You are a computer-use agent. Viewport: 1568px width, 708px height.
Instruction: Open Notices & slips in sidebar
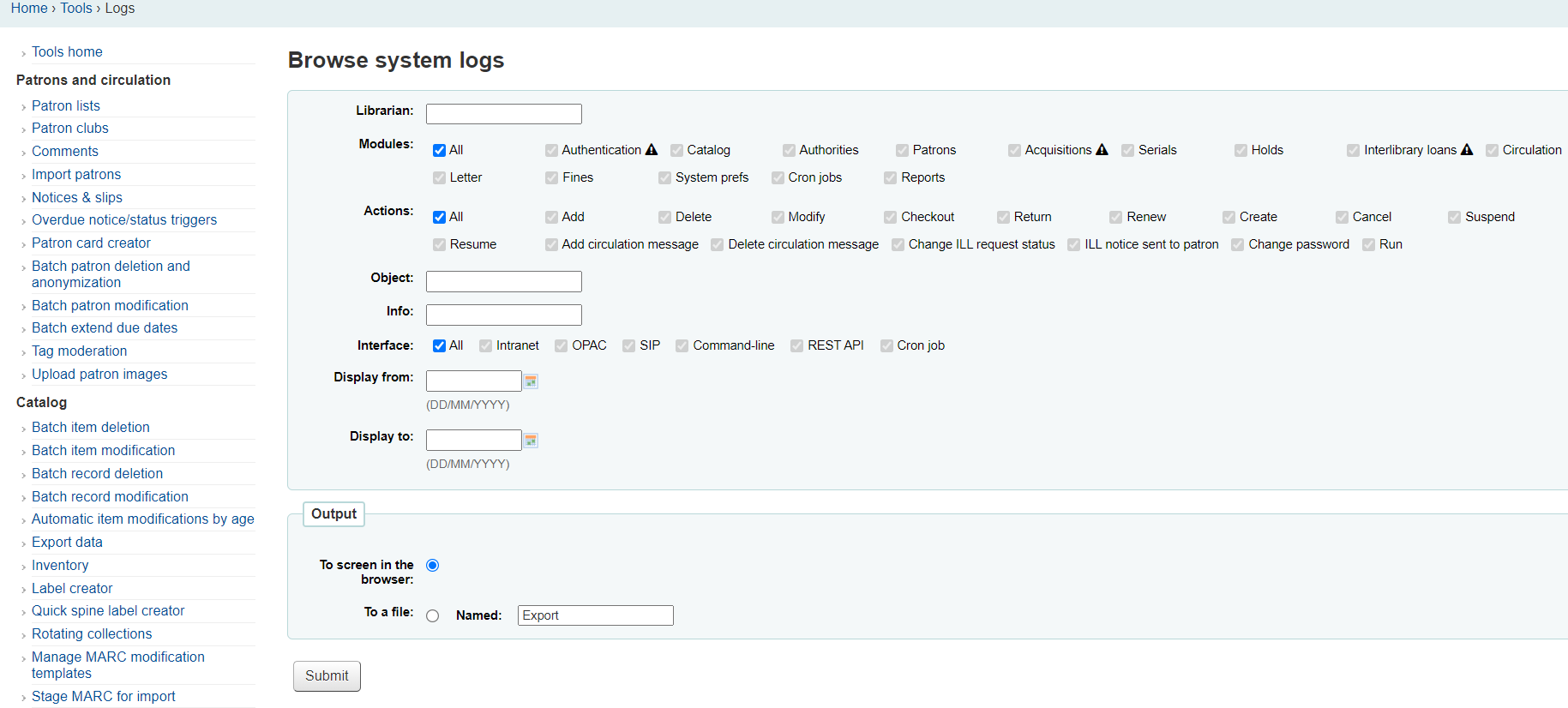pyautogui.click(x=77, y=198)
